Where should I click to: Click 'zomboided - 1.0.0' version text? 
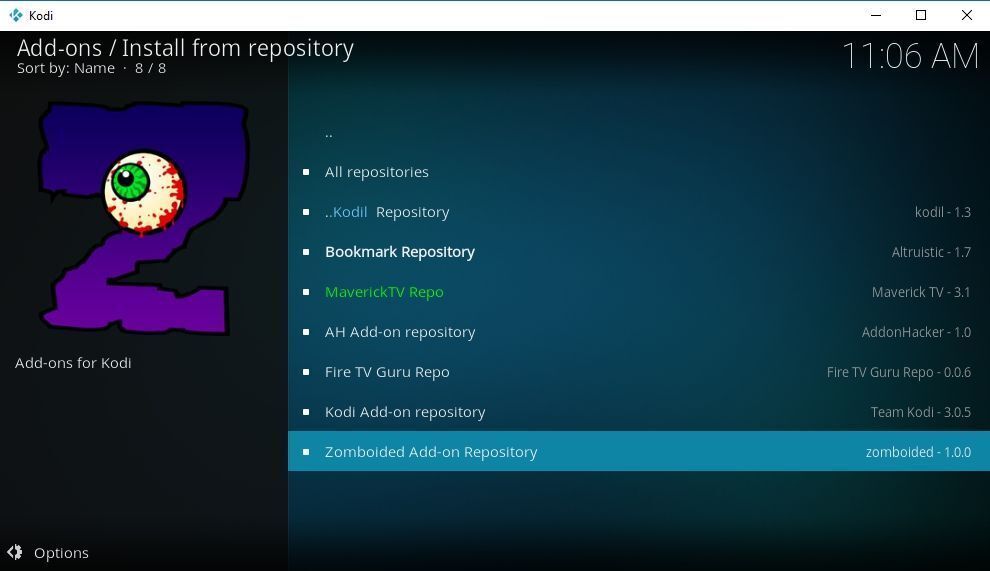tap(919, 452)
